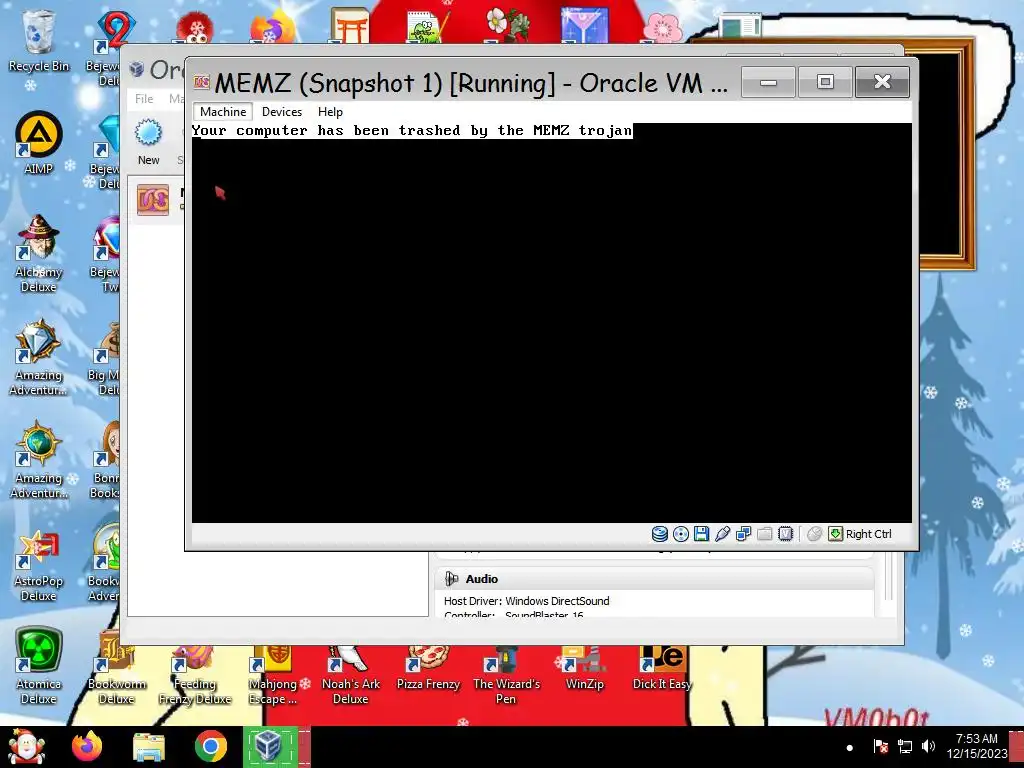Select the AstroPop Deluxe desktop shortcut
The height and width of the screenshot is (768, 1024).
pyautogui.click(x=39, y=563)
